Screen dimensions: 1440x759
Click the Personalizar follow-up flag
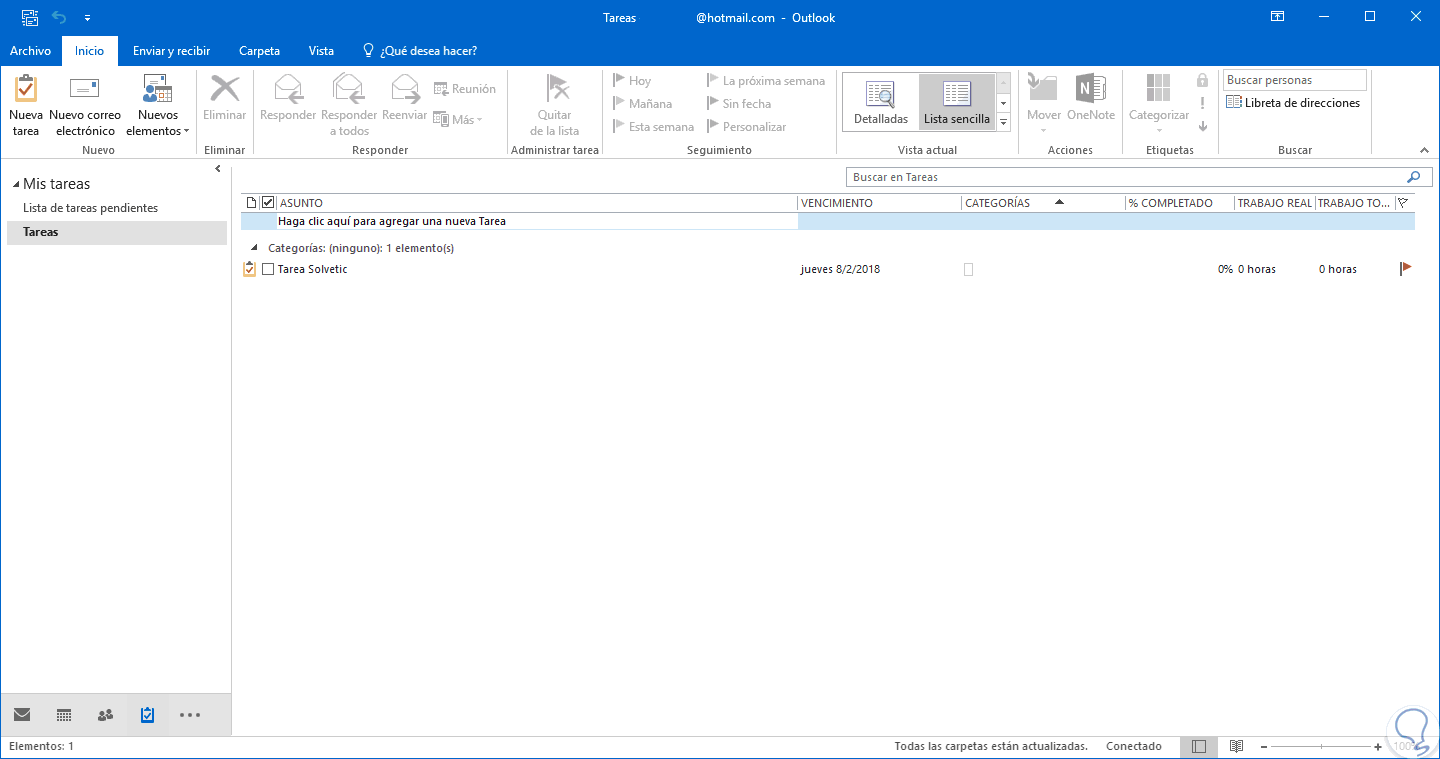coord(747,127)
